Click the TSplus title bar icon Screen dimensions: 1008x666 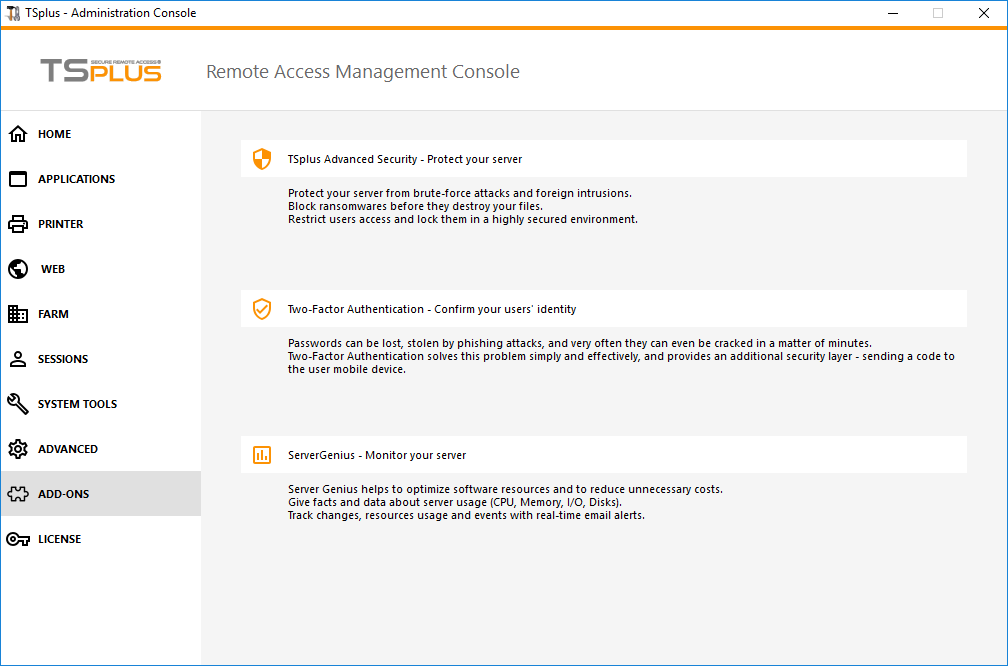[x=14, y=12]
